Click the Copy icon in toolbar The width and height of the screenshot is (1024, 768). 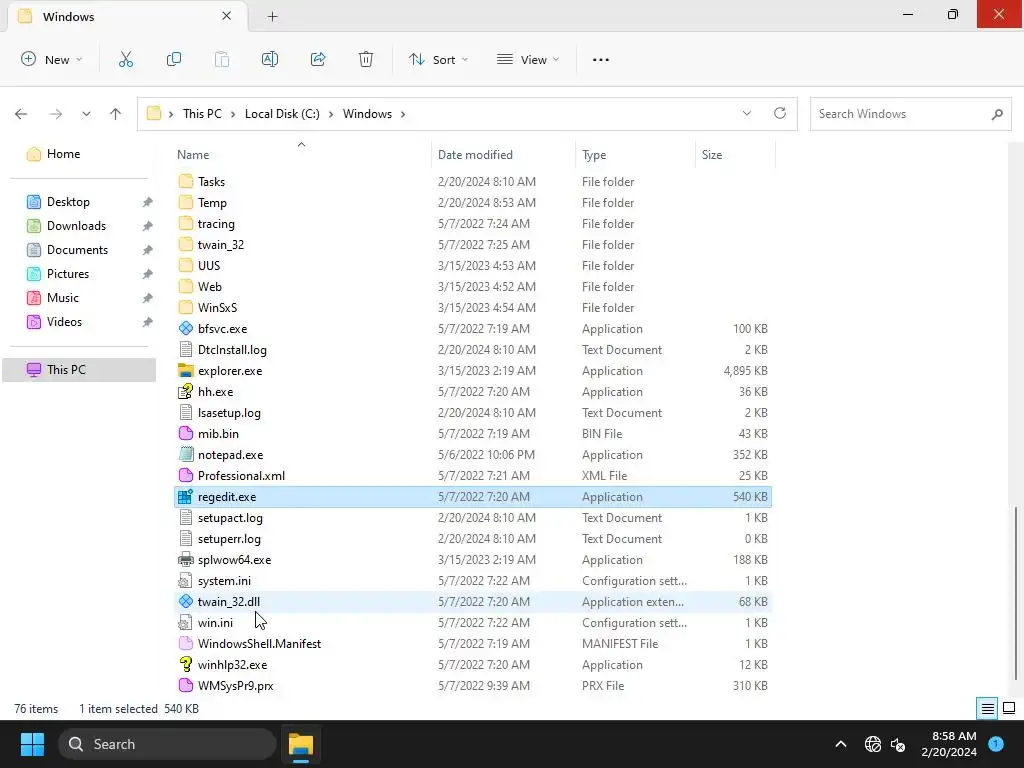[x=174, y=59]
